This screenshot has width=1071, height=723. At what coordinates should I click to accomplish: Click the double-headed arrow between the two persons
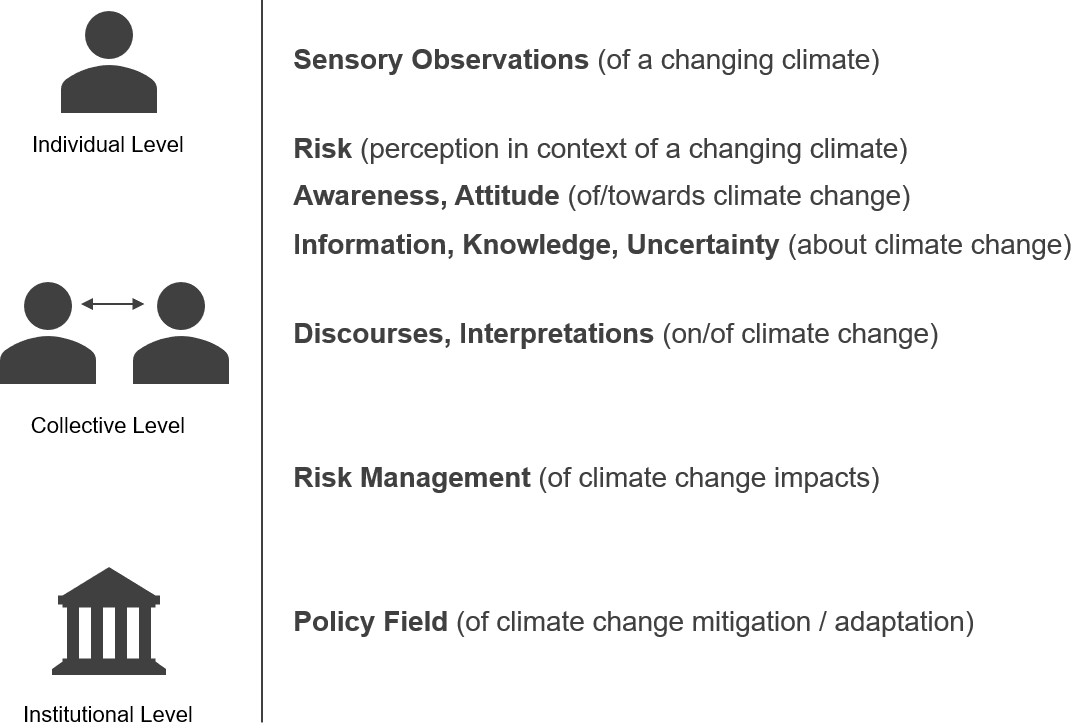(113, 304)
